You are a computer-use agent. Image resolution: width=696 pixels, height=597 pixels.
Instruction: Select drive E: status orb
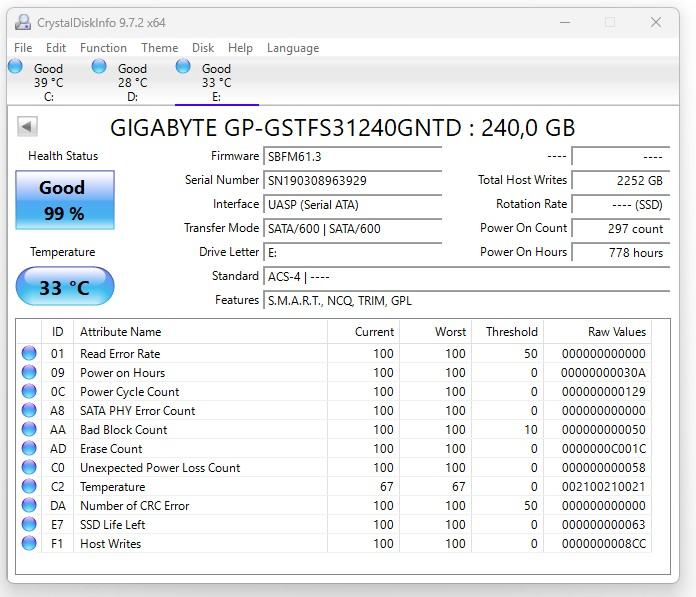(x=183, y=67)
